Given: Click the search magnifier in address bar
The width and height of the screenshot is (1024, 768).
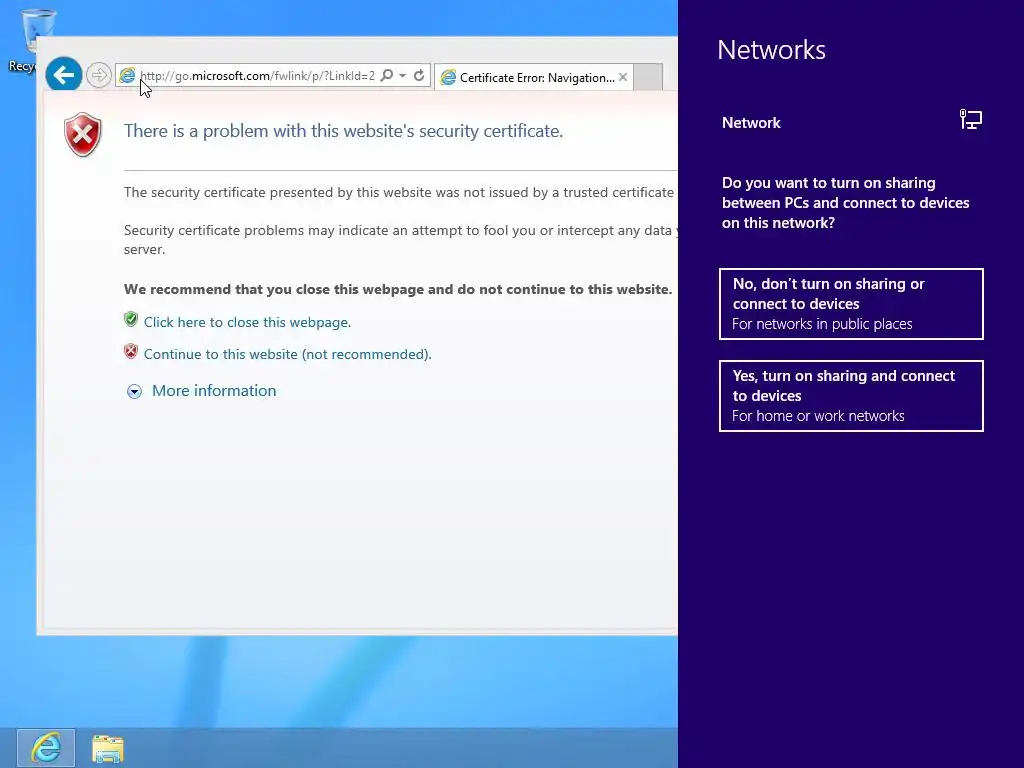Looking at the screenshot, I should coord(387,76).
